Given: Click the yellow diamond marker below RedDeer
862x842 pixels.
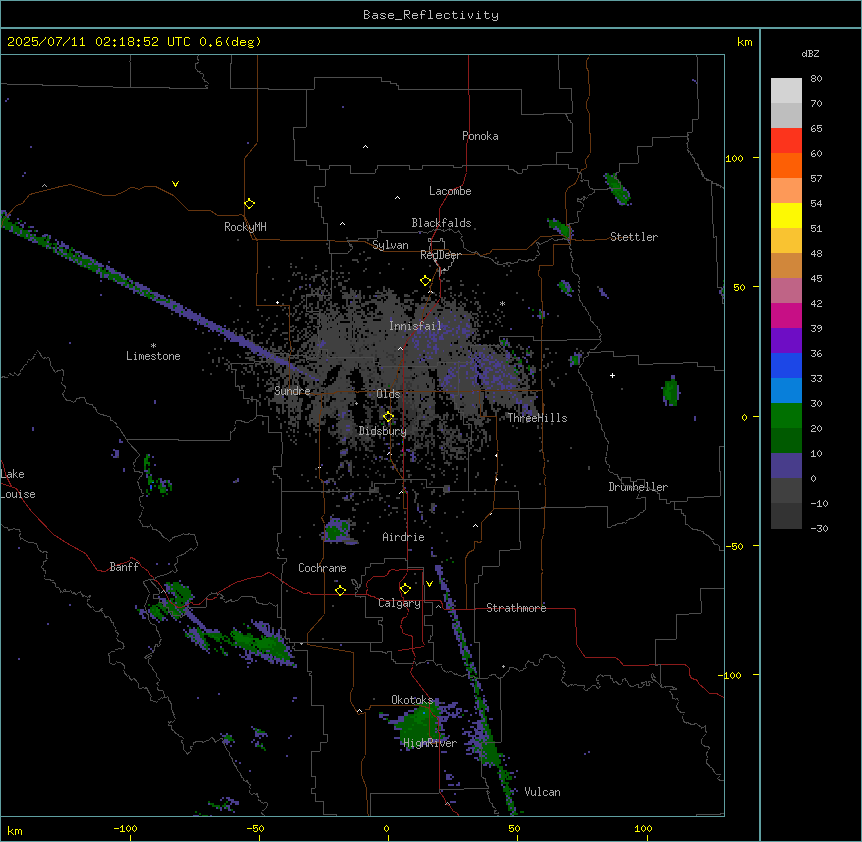Looking at the screenshot, I should point(425,281).
